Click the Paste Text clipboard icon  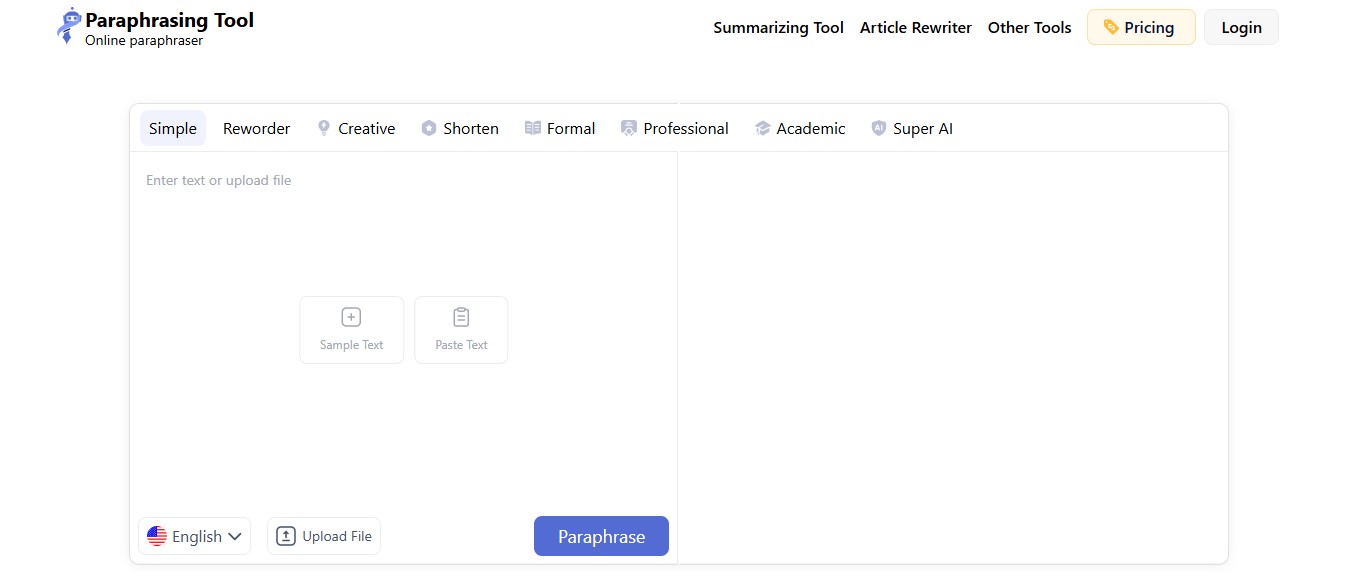coord(461,317)
